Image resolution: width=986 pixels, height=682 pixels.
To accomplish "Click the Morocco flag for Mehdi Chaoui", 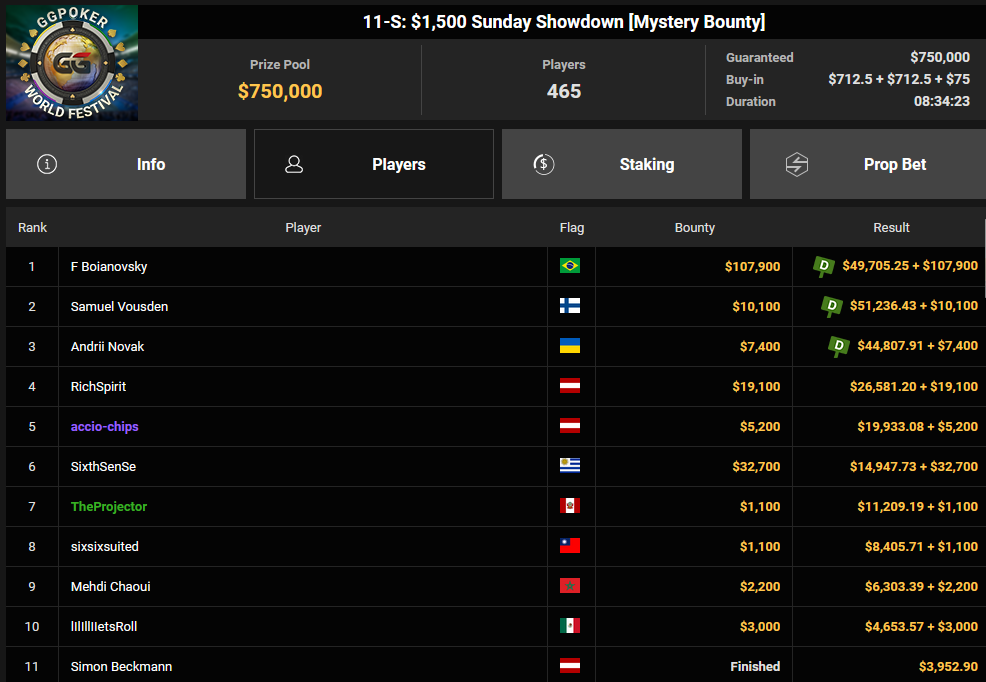I will [570, 586].
